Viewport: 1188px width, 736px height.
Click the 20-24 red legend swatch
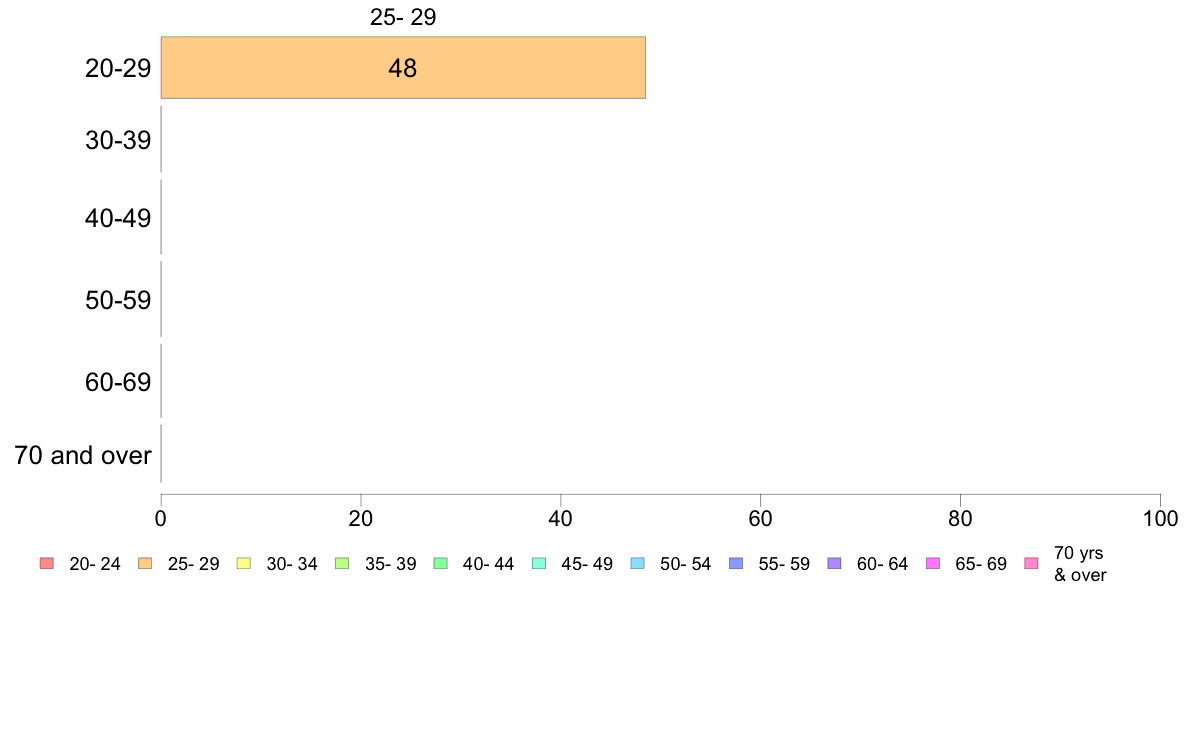(x=47, y=563)
